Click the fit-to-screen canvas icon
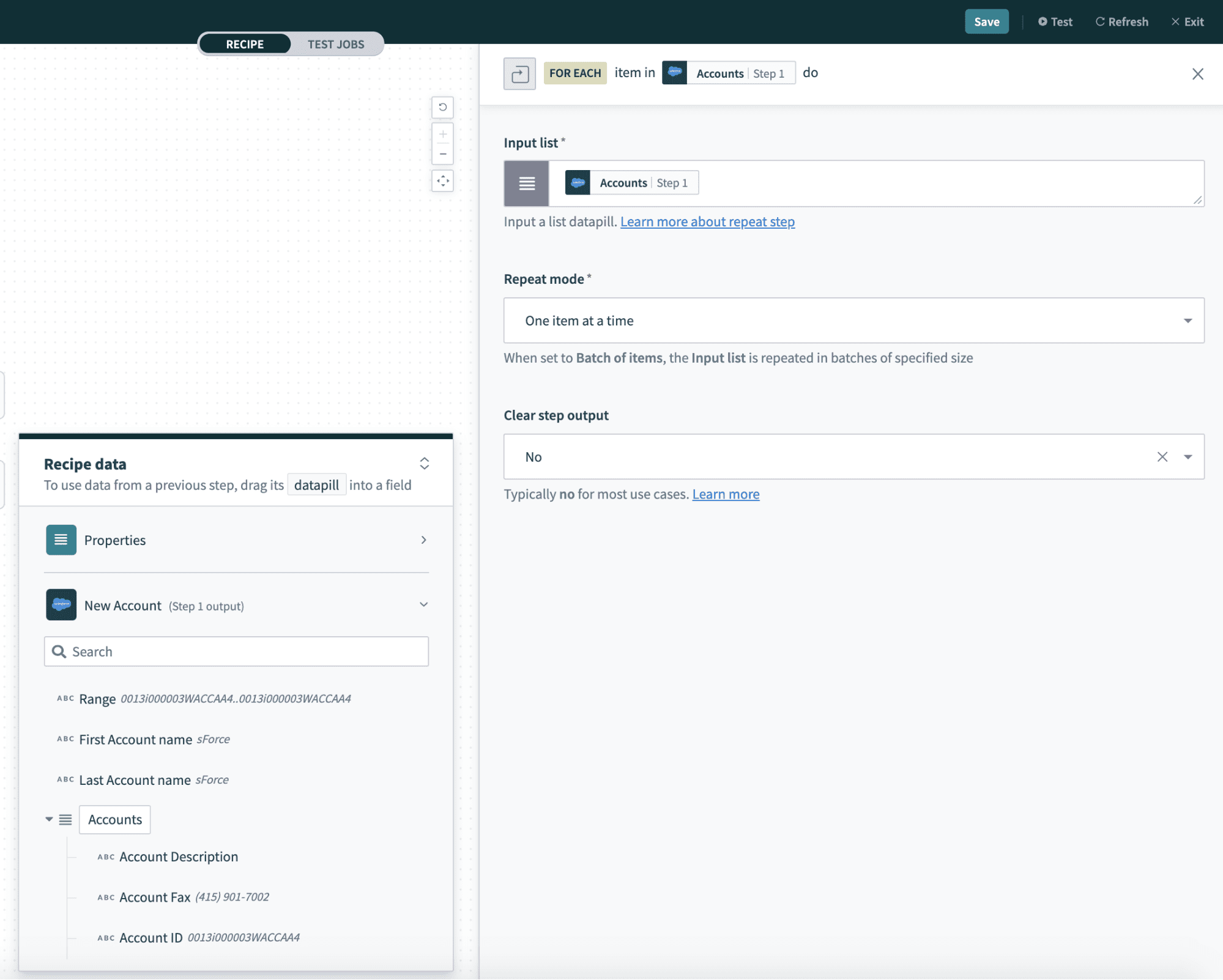Screen dimensions: 1223x980 (x=442, y=181)
